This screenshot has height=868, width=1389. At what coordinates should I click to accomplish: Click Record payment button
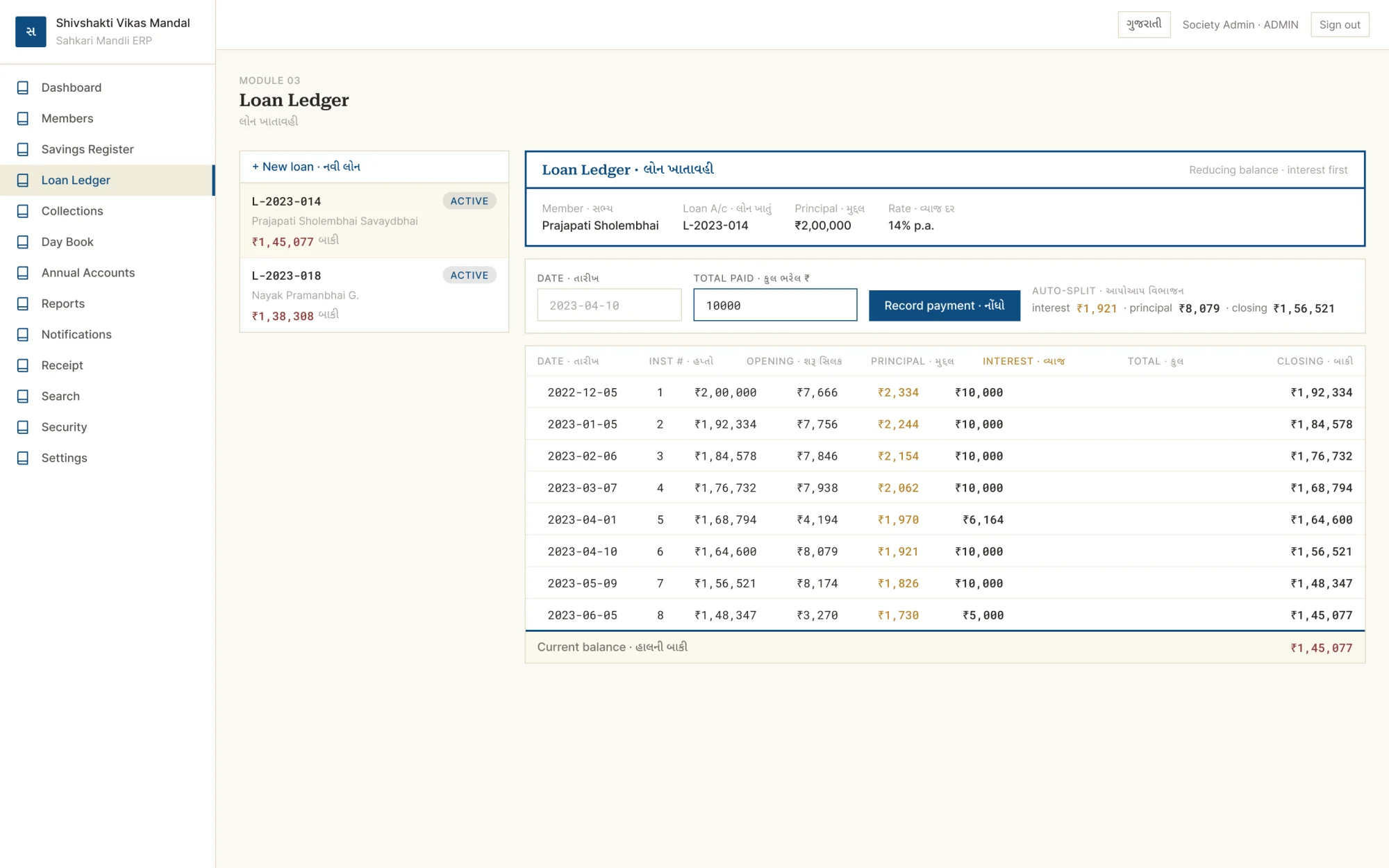(945, 306)
